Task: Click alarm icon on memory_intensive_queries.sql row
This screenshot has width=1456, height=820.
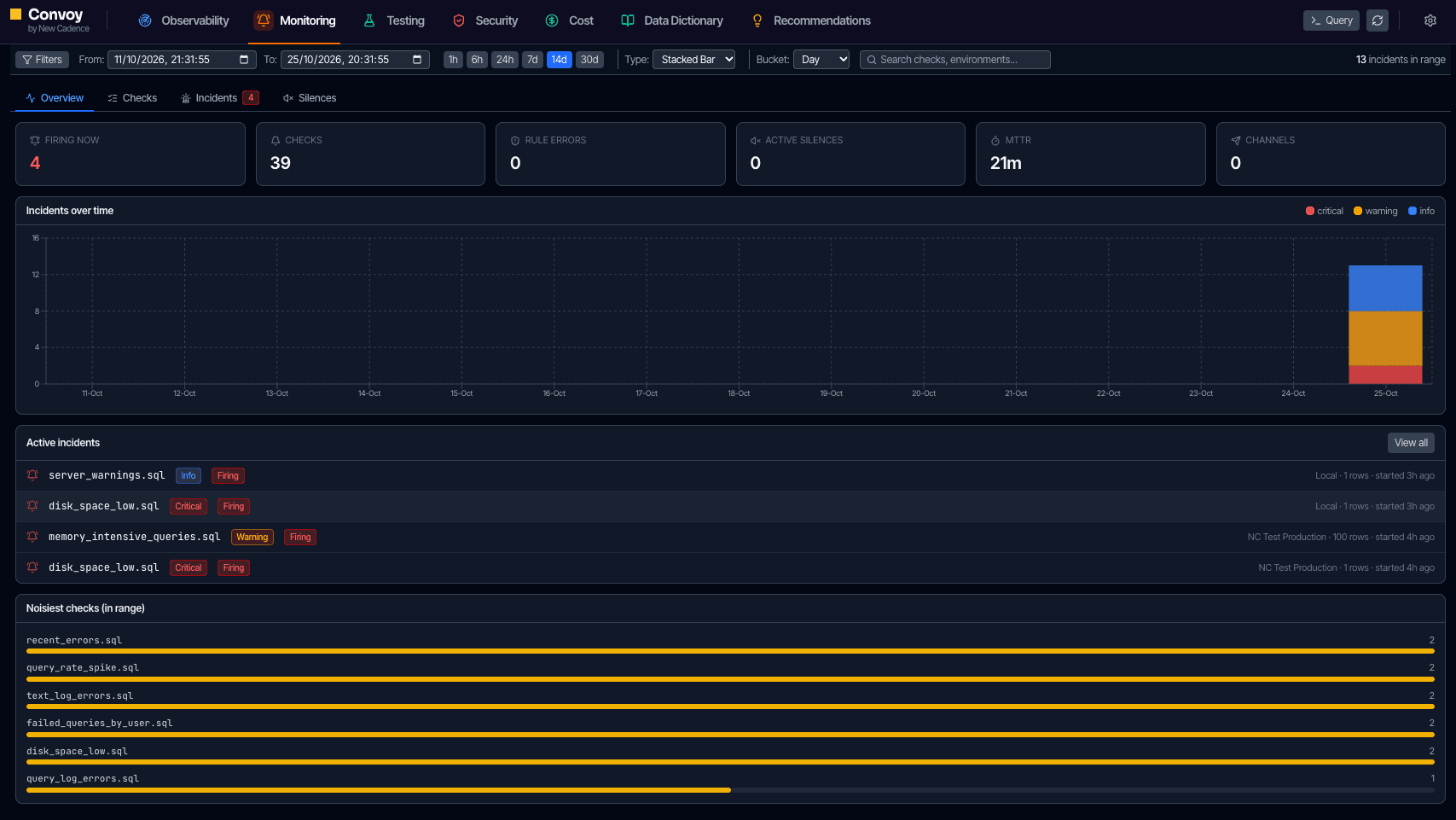Action: point(32,537)
